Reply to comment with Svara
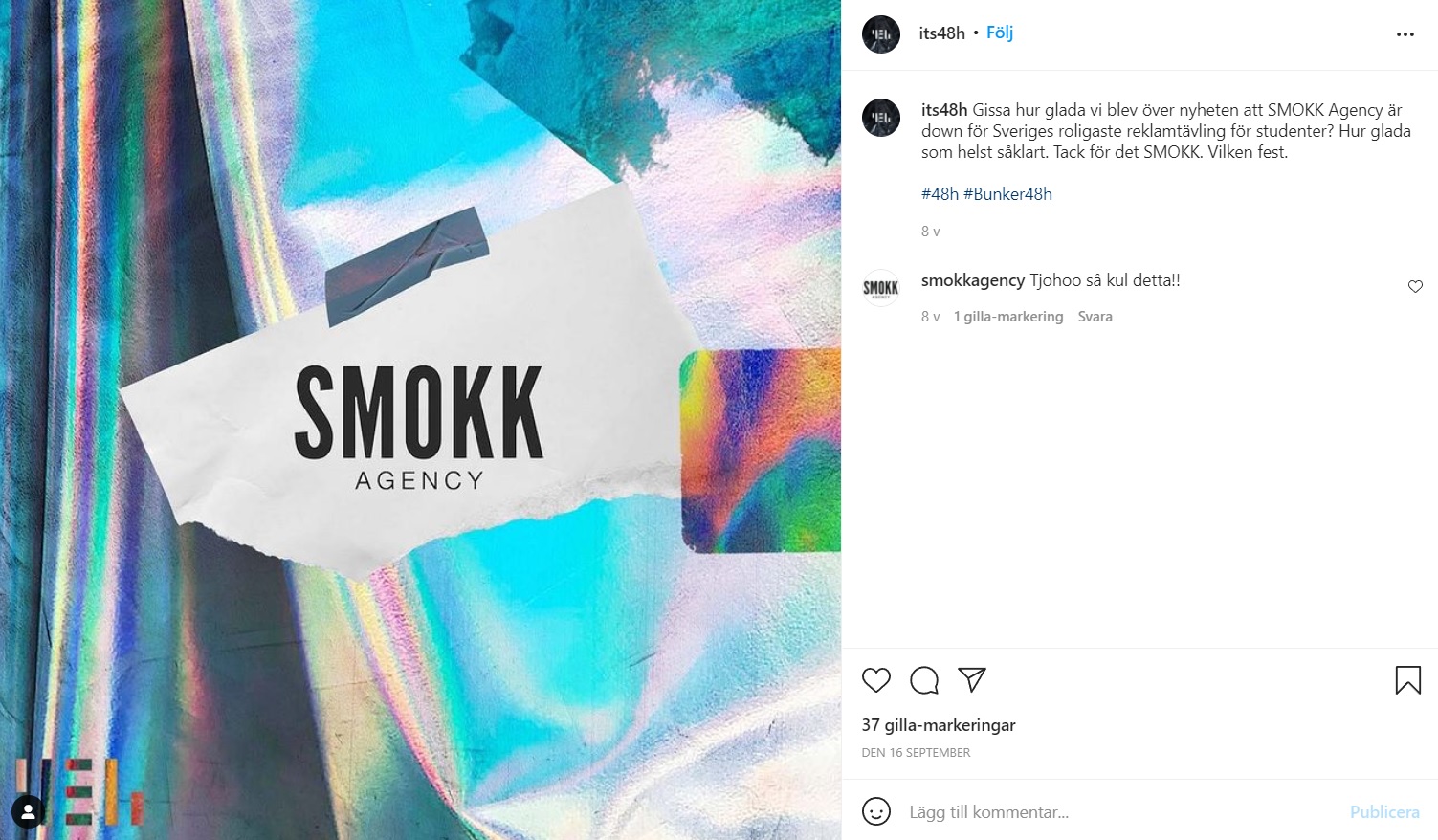The image size is (1438, 840). coord(1095,317)
